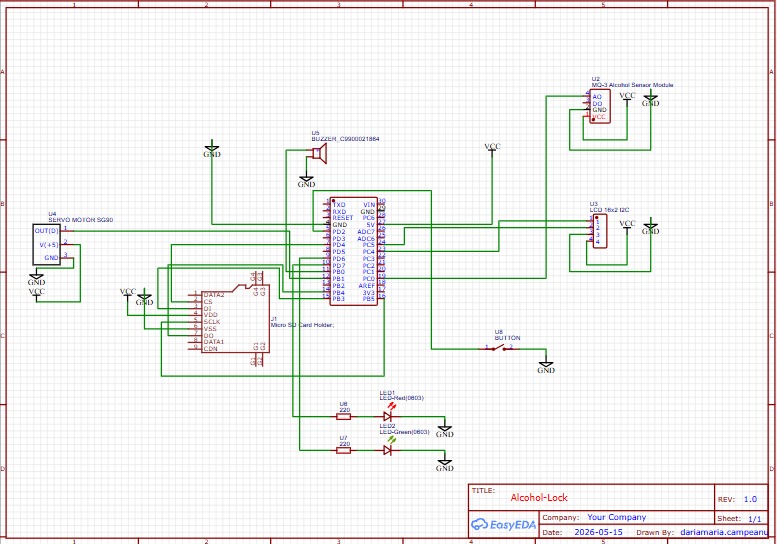Screen dimensions: 777x544
Task: Select the LCD U3 four-pin header symbol
Action: pyautogui.click(x=600, y=231)
